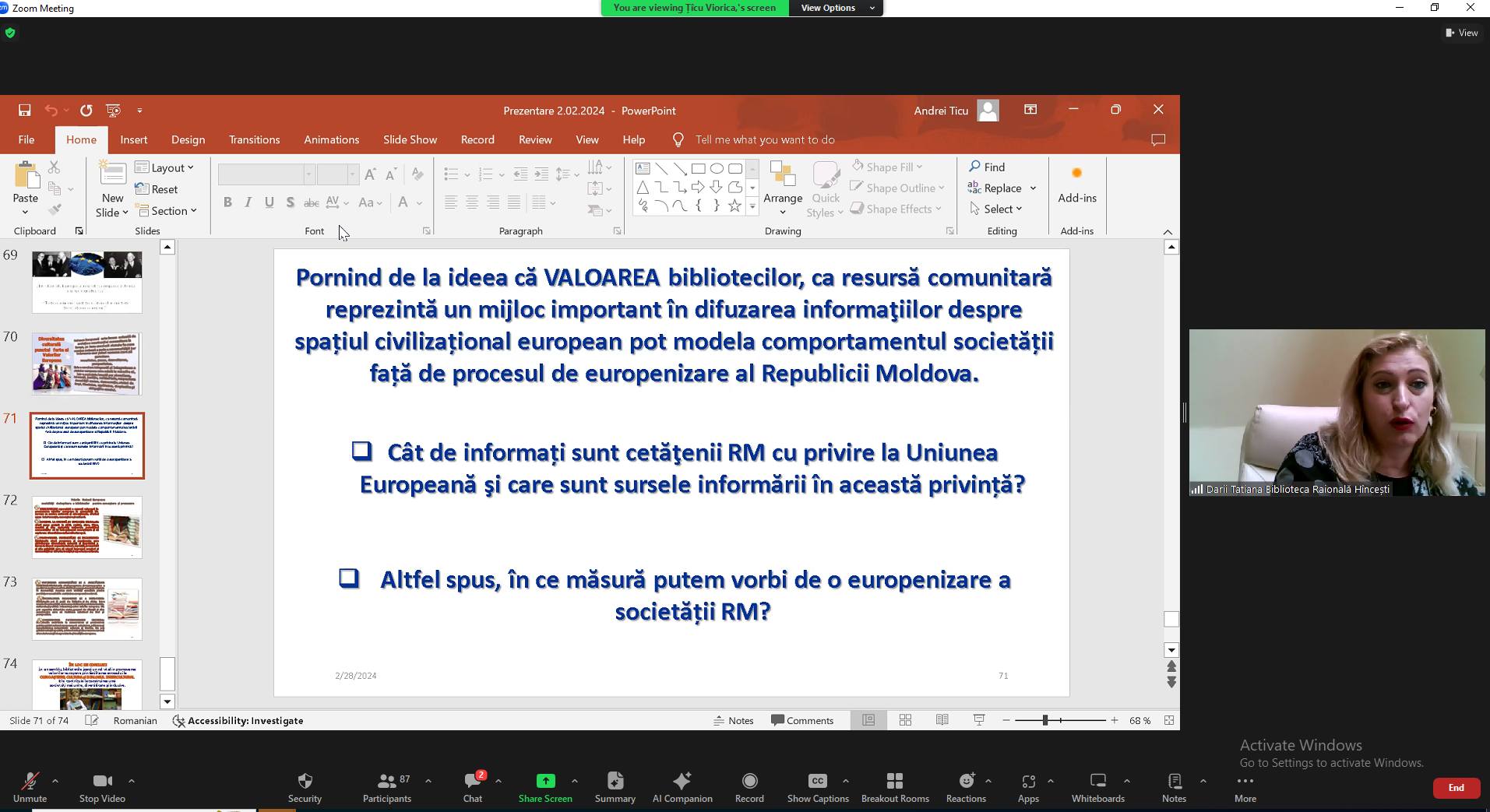
Task: Toggle Underline formatting
Action: pos(269,202)
